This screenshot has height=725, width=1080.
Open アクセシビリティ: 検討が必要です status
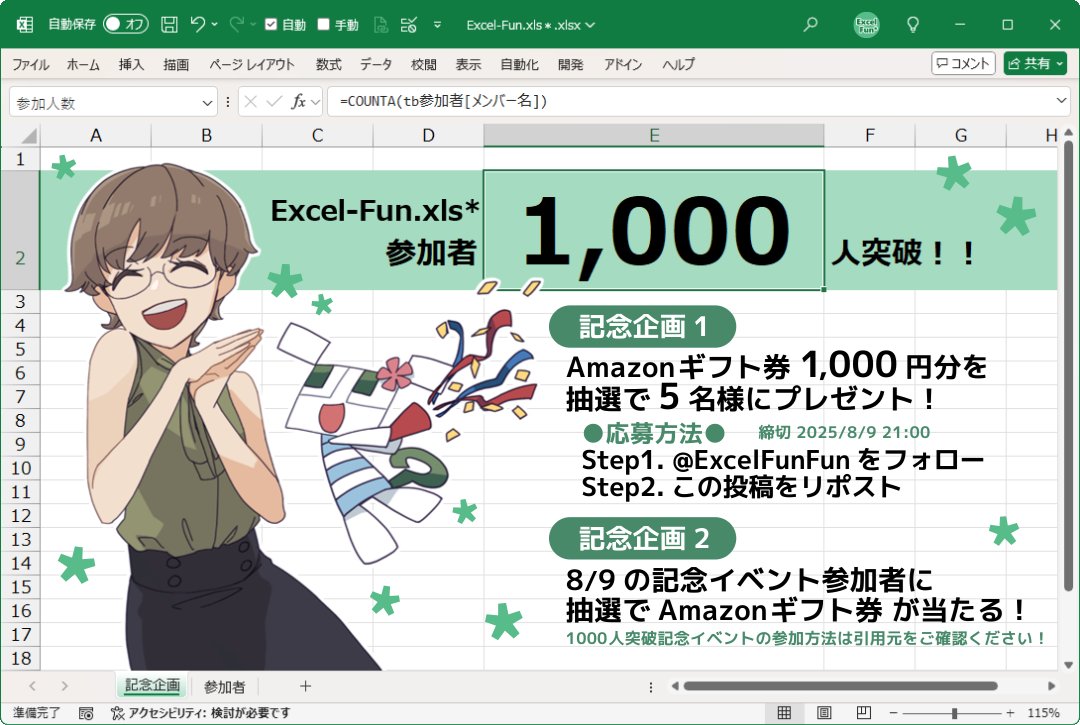pyautogui.click(x=201, y=713)
